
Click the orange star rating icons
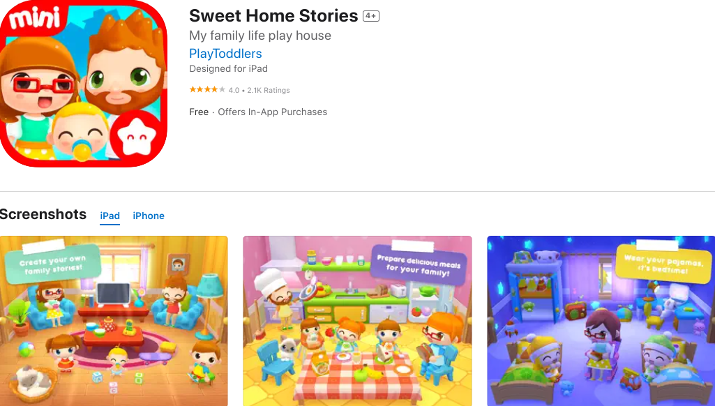207,90
